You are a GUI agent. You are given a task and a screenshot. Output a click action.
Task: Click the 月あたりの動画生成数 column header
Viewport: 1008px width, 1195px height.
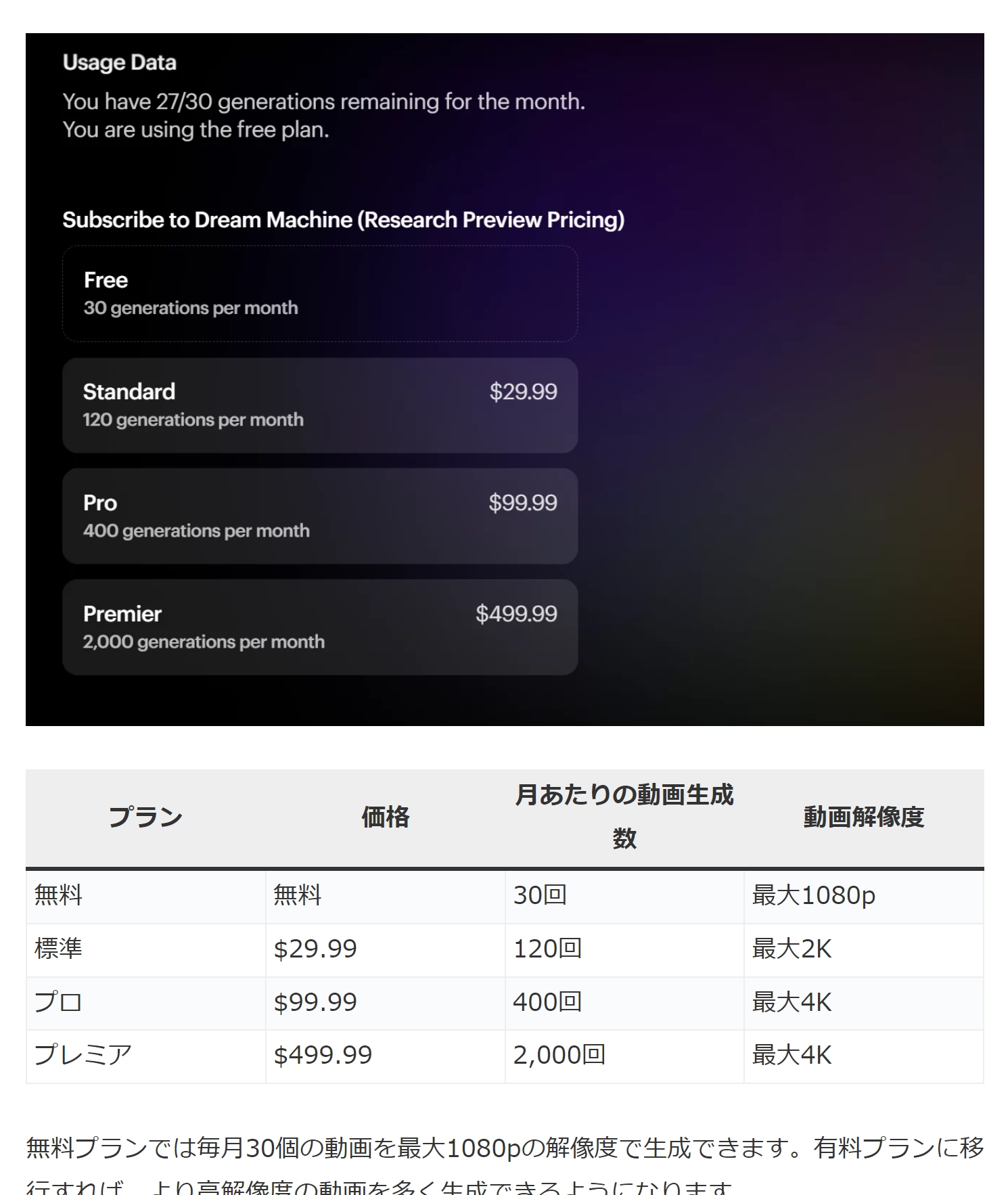(624, 817)
